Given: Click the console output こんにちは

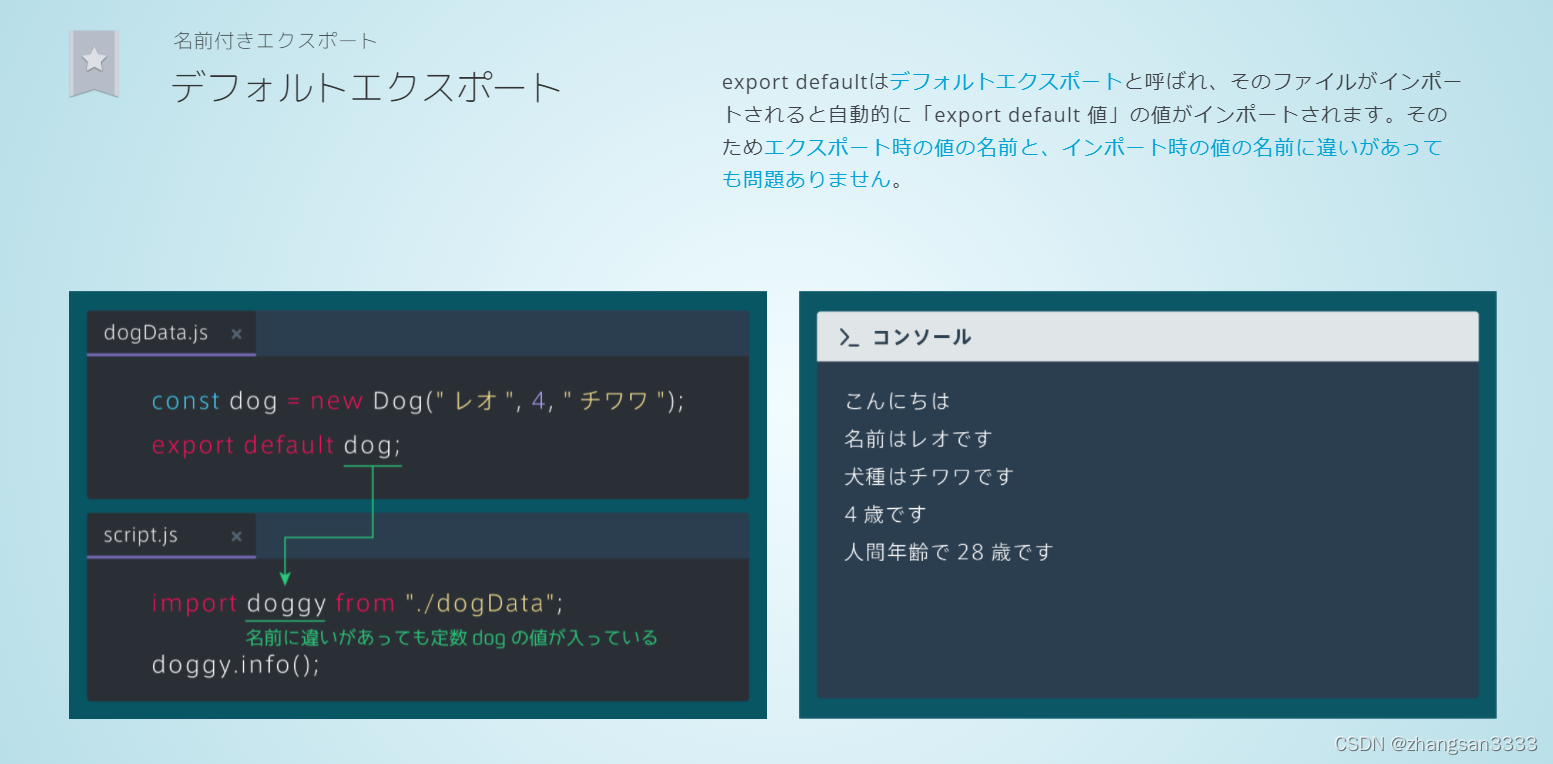Looking at the screenshot, I should (x=897, y=401).
